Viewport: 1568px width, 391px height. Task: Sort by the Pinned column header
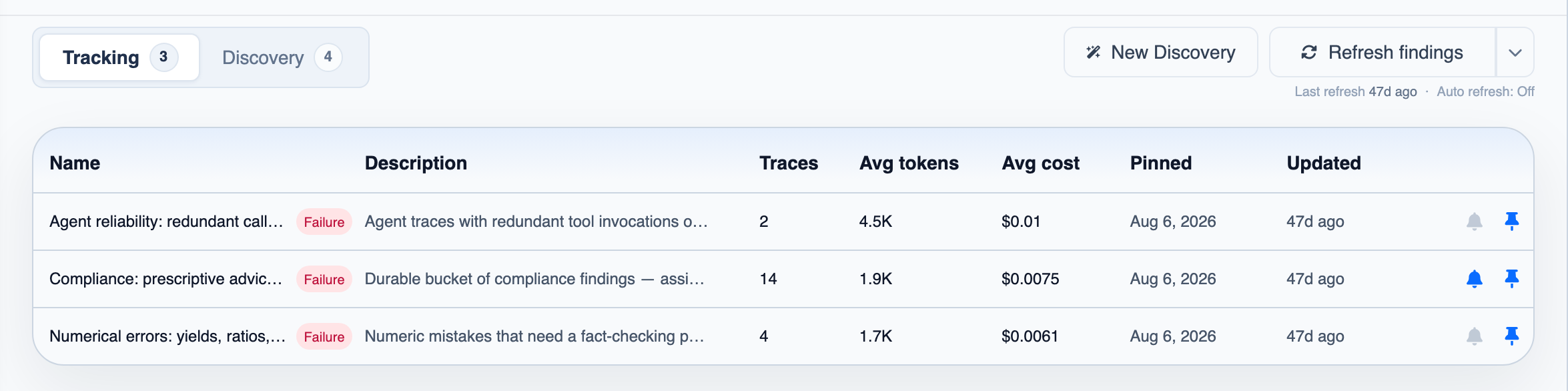click(x=1161, y=163)
